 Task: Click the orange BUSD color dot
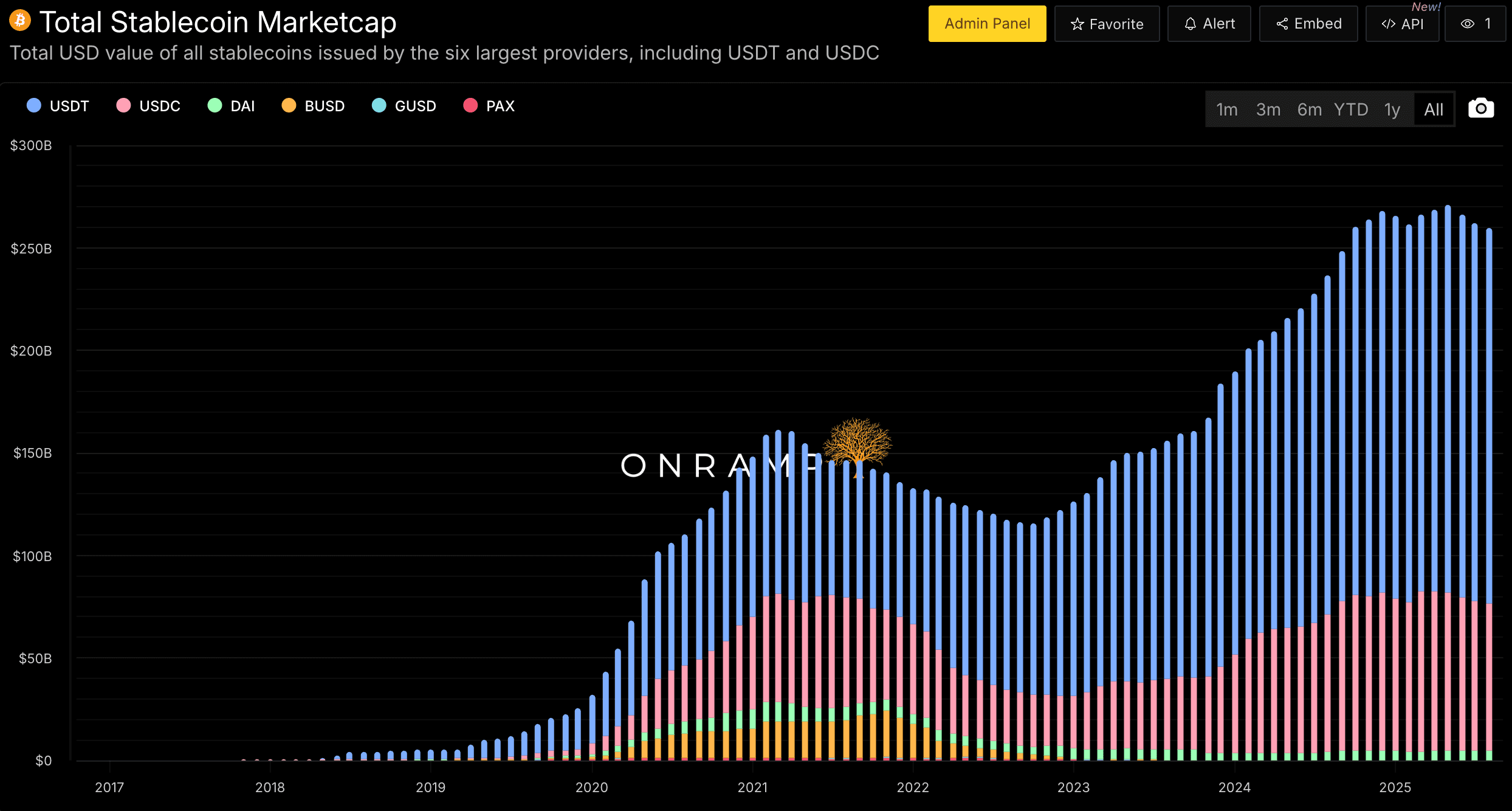pyautogui.click(x=289, y=105)
